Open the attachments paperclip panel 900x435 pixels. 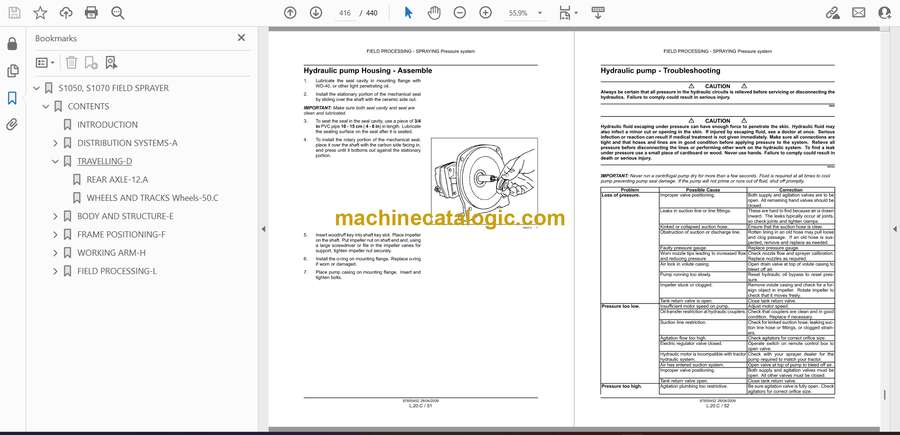[12, 125]
